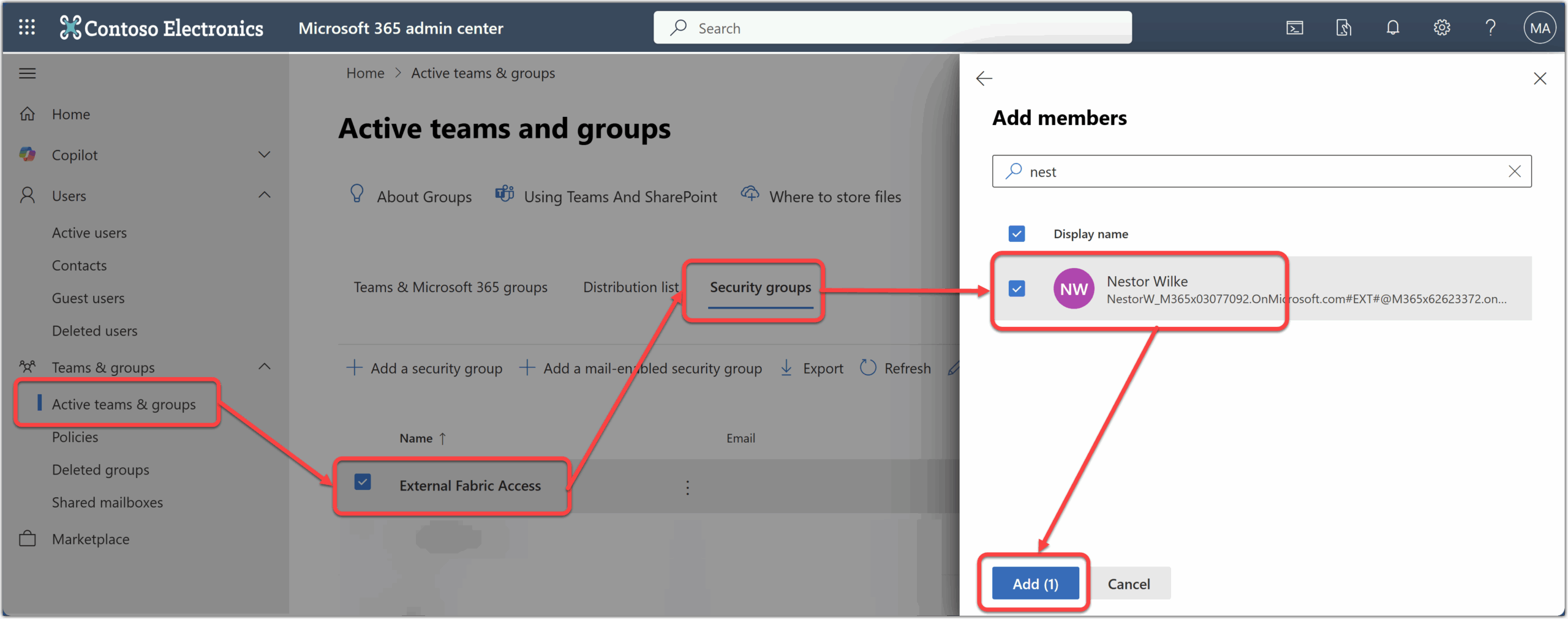Clear the 'nest' search text with X

pos(1514,171)
